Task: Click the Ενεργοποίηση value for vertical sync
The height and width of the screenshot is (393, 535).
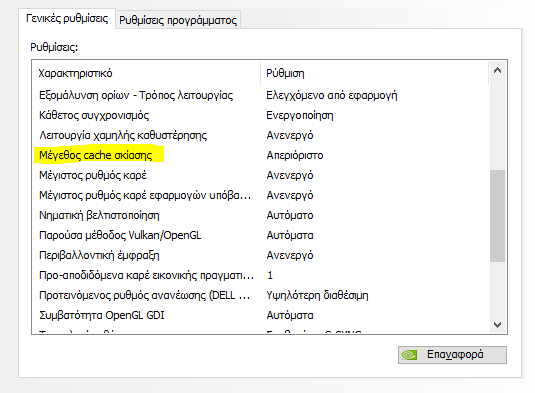Action: point(300,115)
